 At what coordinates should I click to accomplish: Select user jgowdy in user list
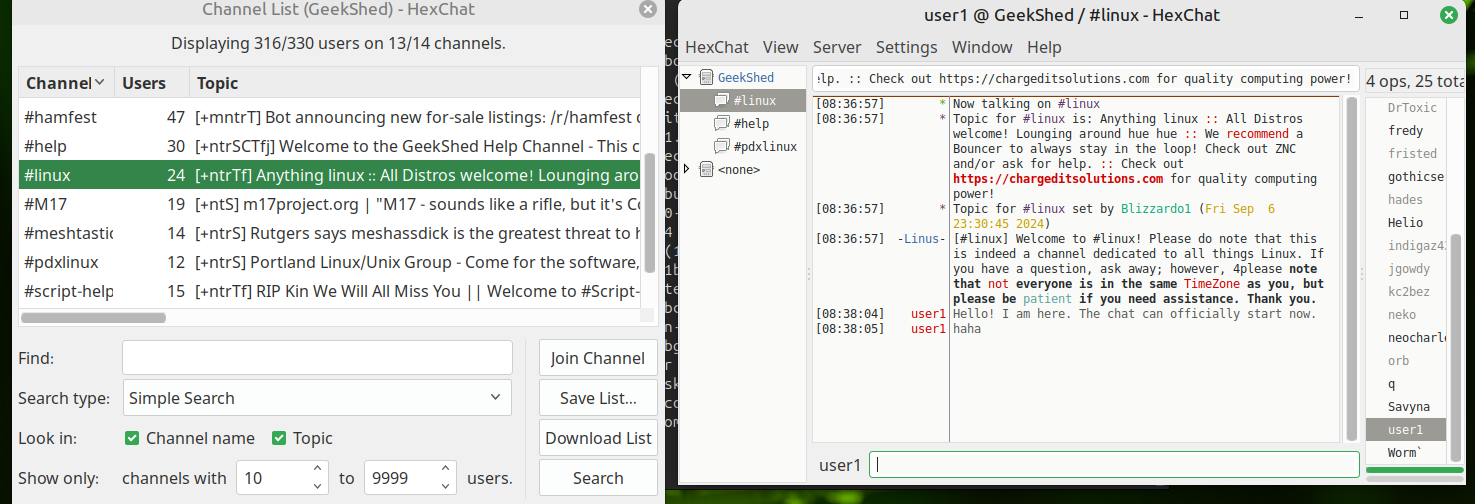pos(1408,268)
